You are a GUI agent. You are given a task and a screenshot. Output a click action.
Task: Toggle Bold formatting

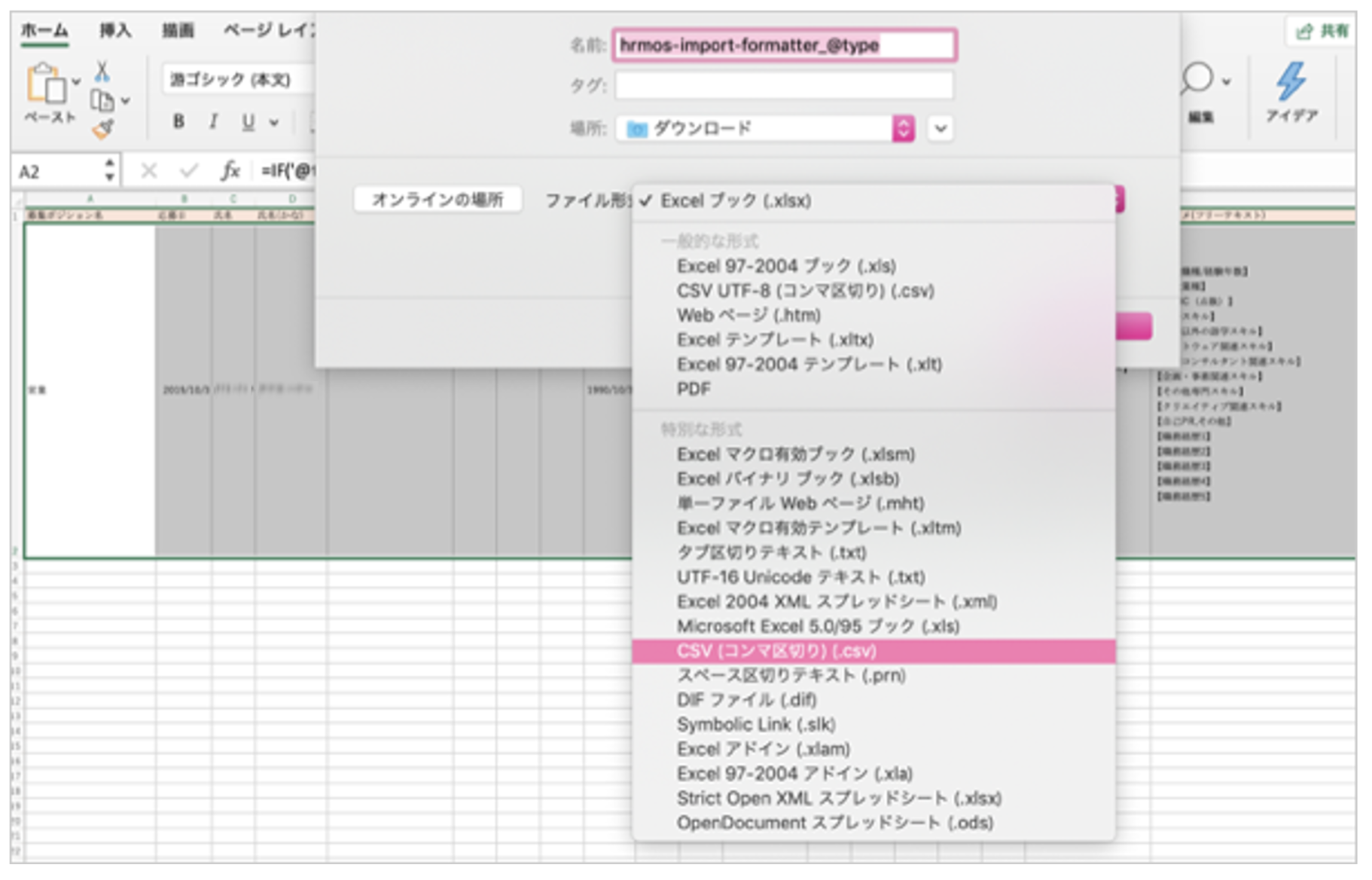click(178, 121)
